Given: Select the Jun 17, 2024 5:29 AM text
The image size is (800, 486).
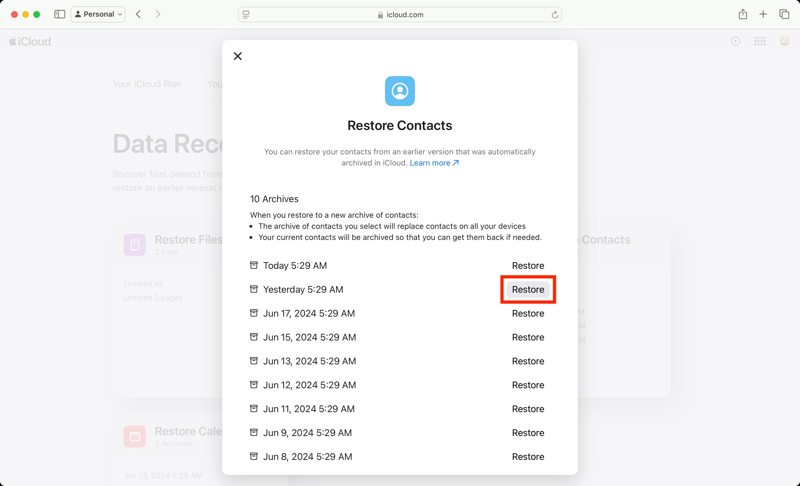Looking at the screenshot, I should point(309,314).
